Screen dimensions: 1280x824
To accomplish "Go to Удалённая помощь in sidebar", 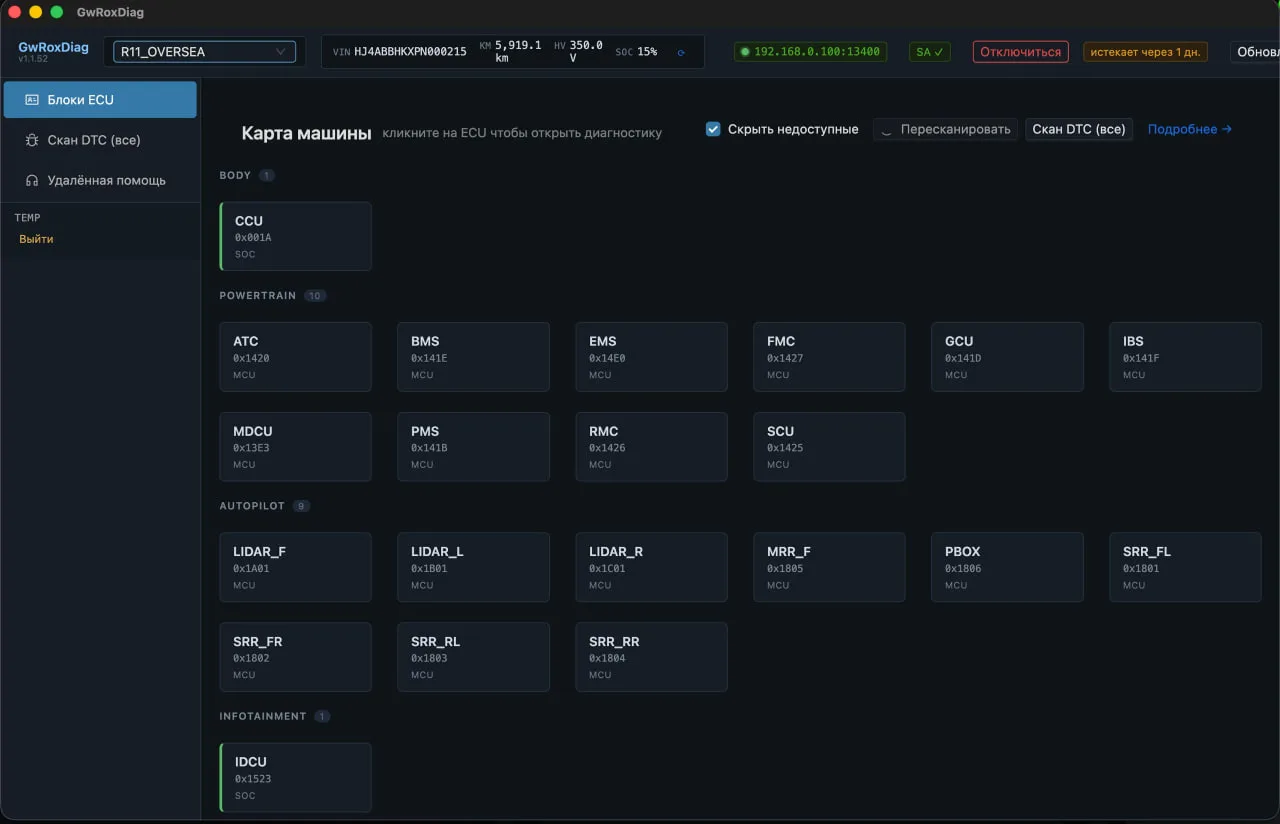I will 100,180.
